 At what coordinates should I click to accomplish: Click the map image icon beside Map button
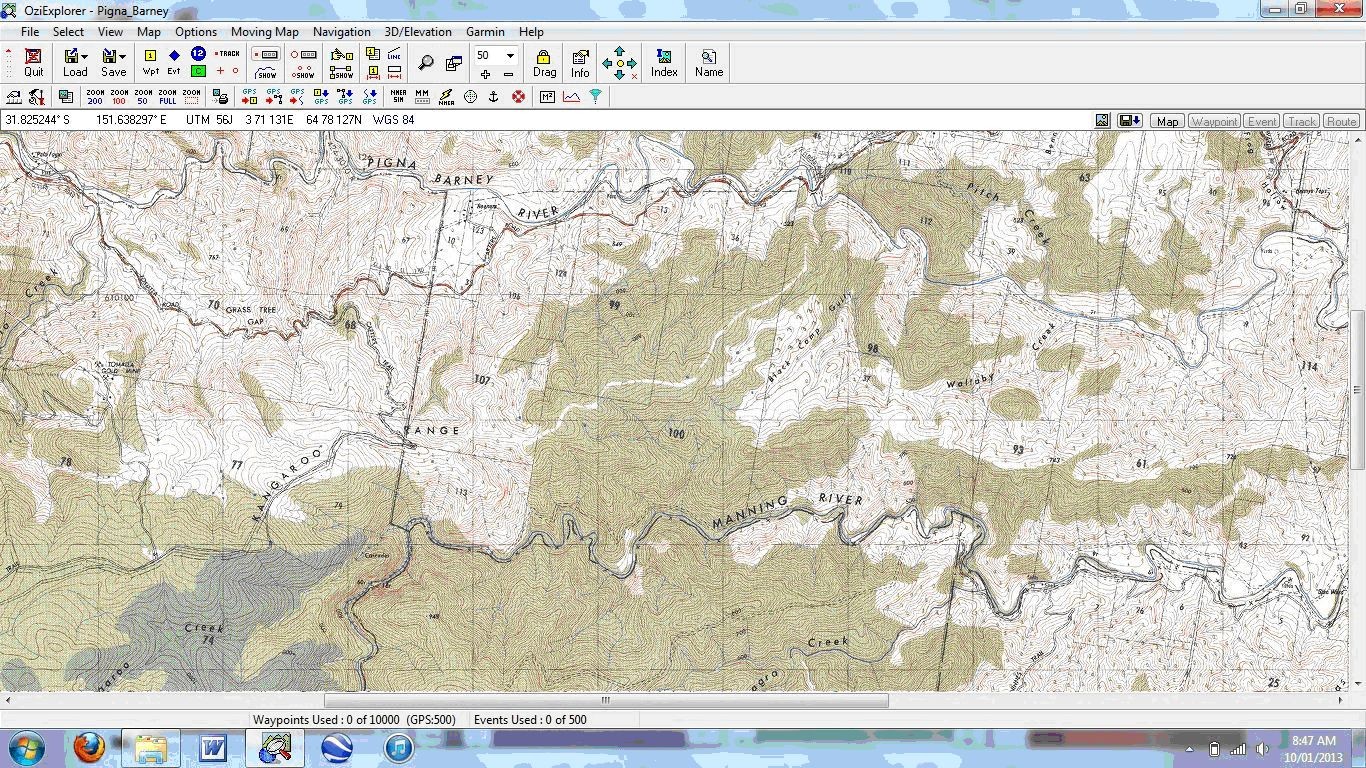[x=1102, y=121]
